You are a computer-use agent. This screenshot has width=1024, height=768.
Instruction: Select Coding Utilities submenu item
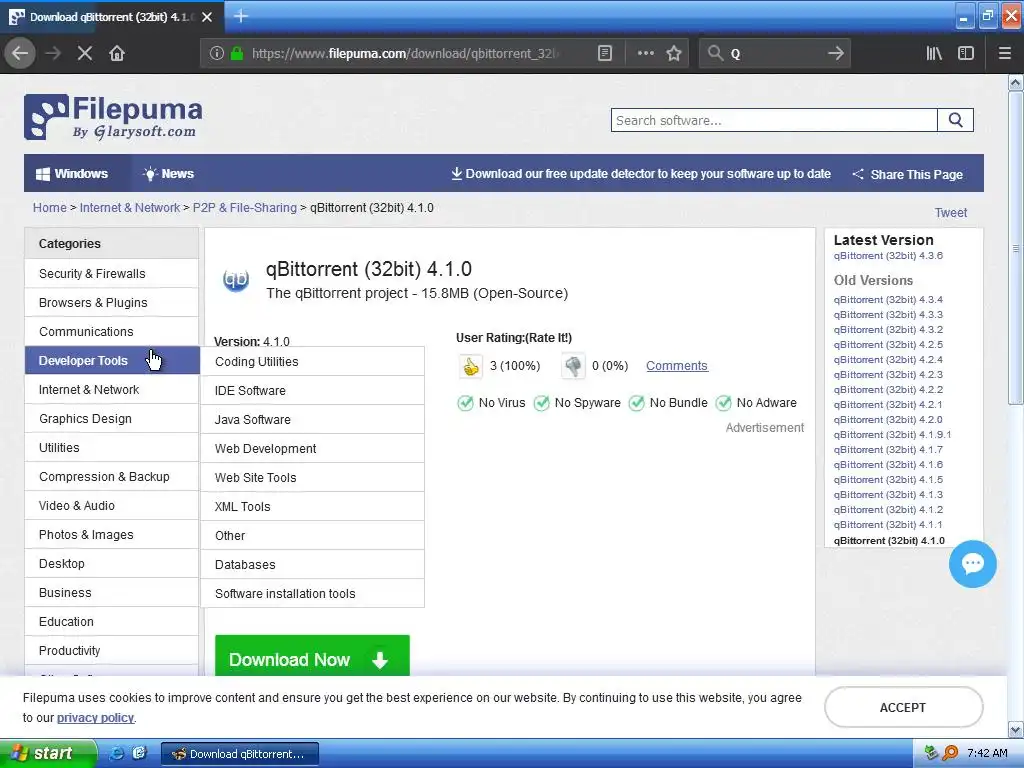click(312, 362)
